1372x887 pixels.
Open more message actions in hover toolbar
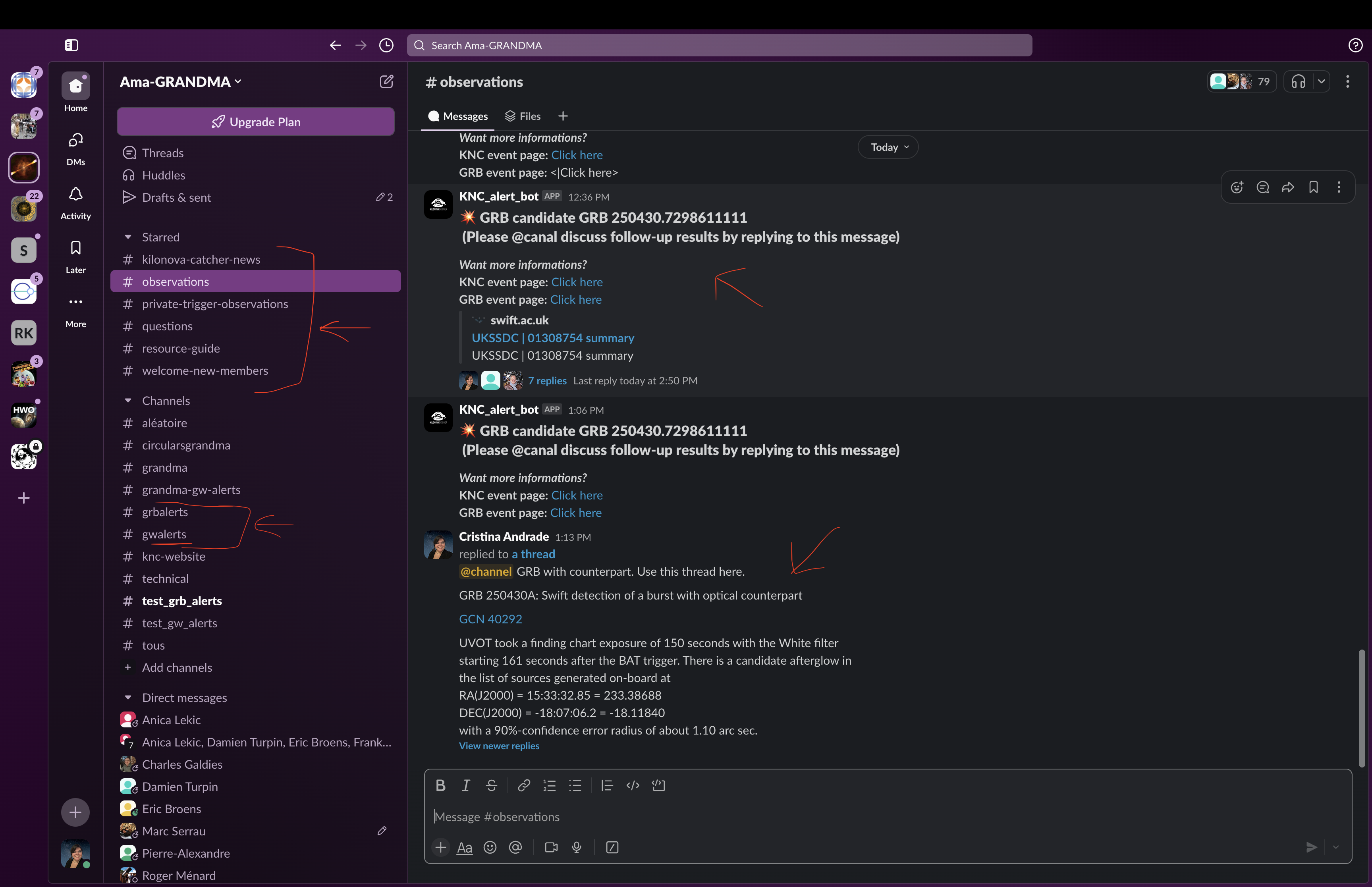[1339, 187]
